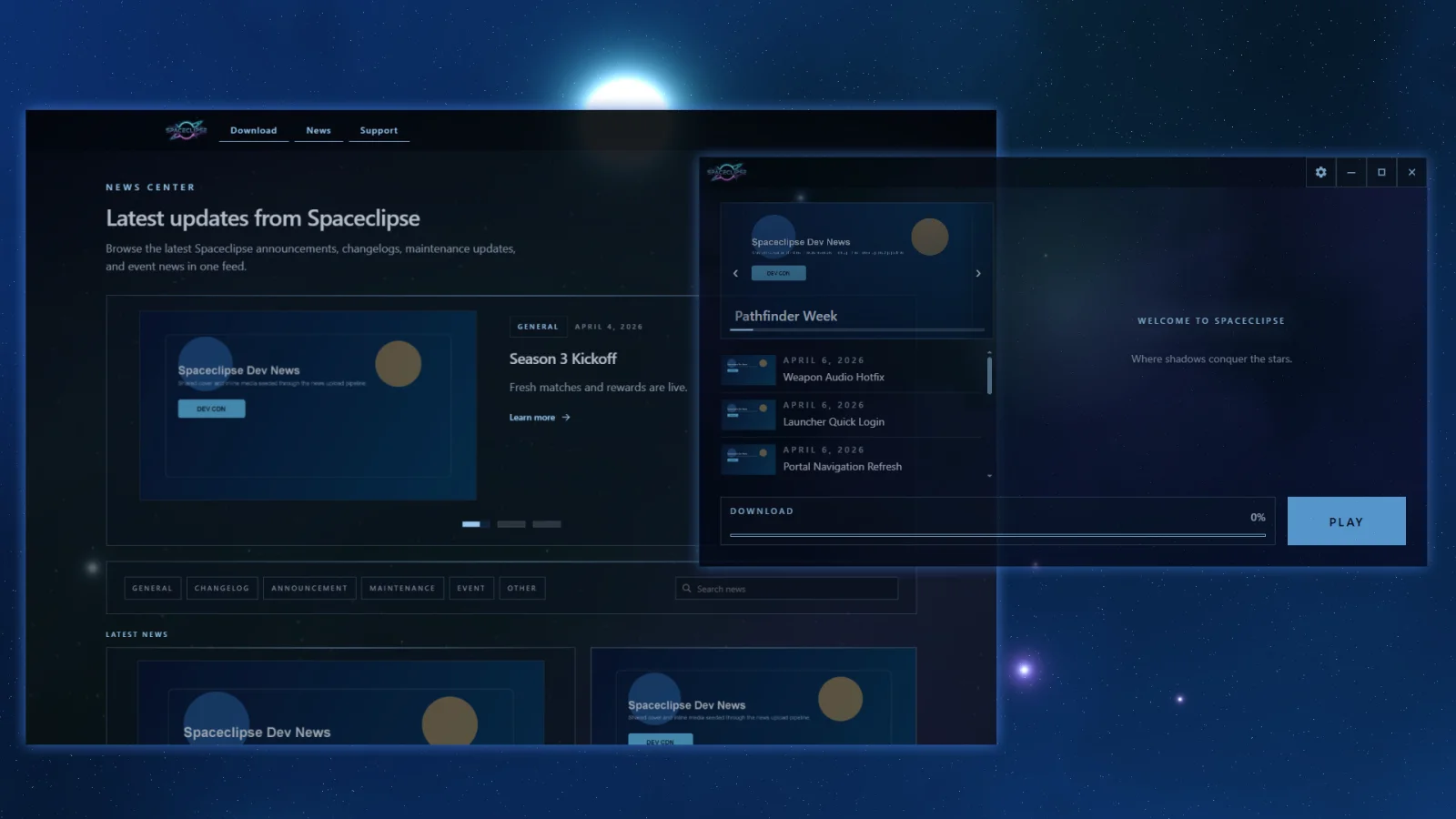The height and width of the screenshot is (819, 1456).
Task: Open the News menu item
Action: (318, 129)
